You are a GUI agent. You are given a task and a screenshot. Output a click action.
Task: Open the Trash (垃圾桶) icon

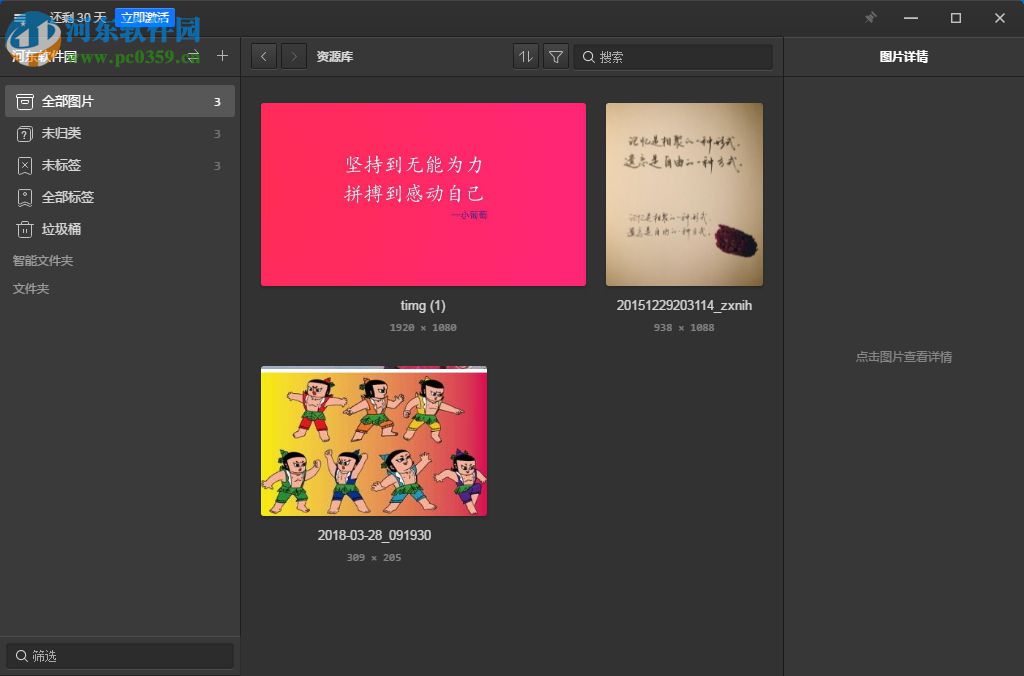coord(24,229)
